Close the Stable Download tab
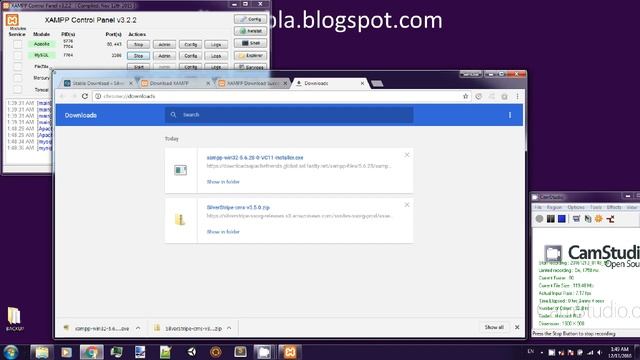Viewport: 640px width, 360px height. coord(131,83)
